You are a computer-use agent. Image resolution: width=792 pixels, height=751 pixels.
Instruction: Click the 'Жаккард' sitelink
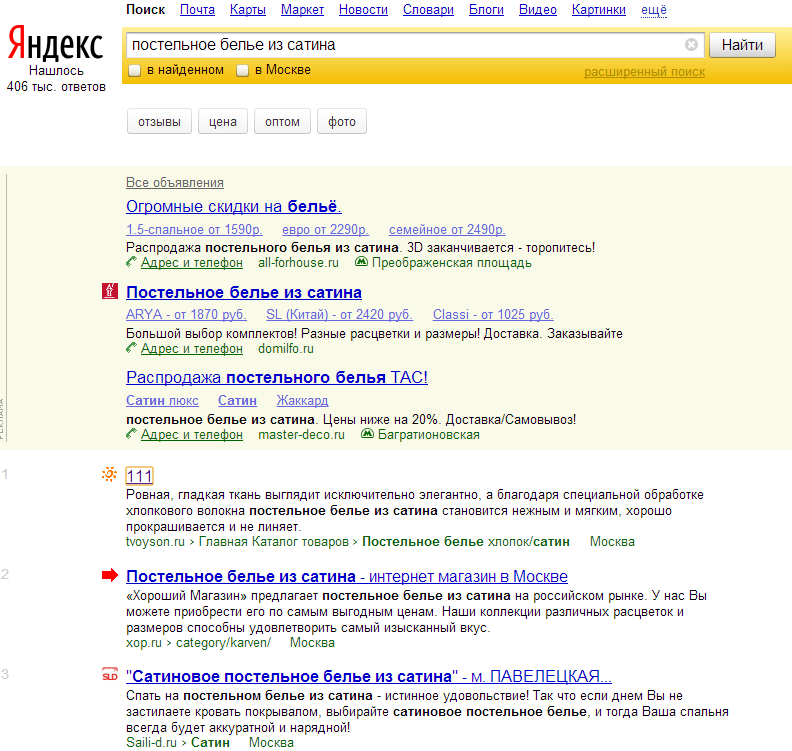point(302,400)
